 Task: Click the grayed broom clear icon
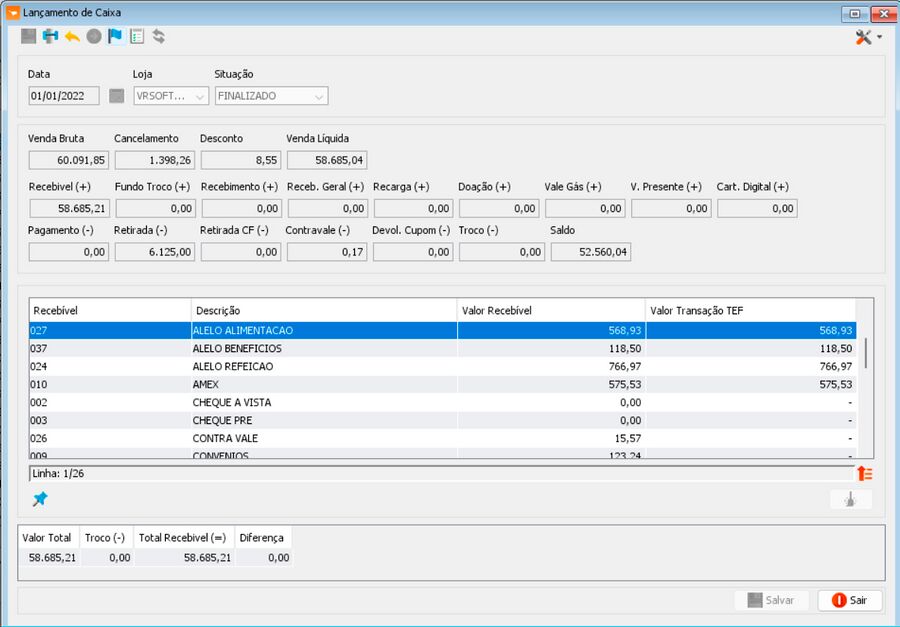pyautogui.click(x=851, y=500)
